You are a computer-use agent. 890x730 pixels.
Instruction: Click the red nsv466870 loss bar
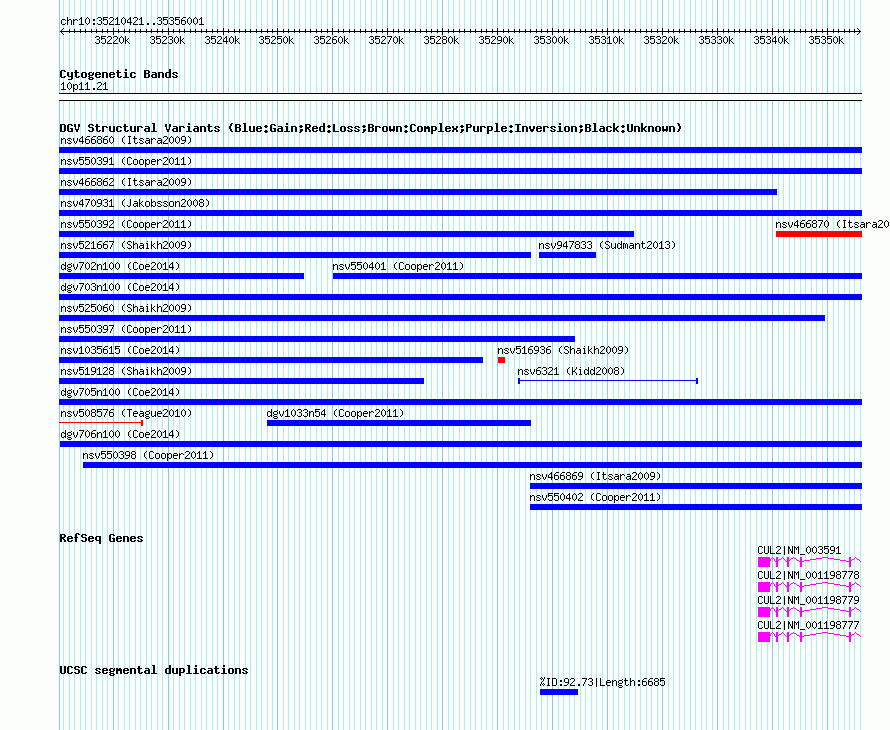818,234
